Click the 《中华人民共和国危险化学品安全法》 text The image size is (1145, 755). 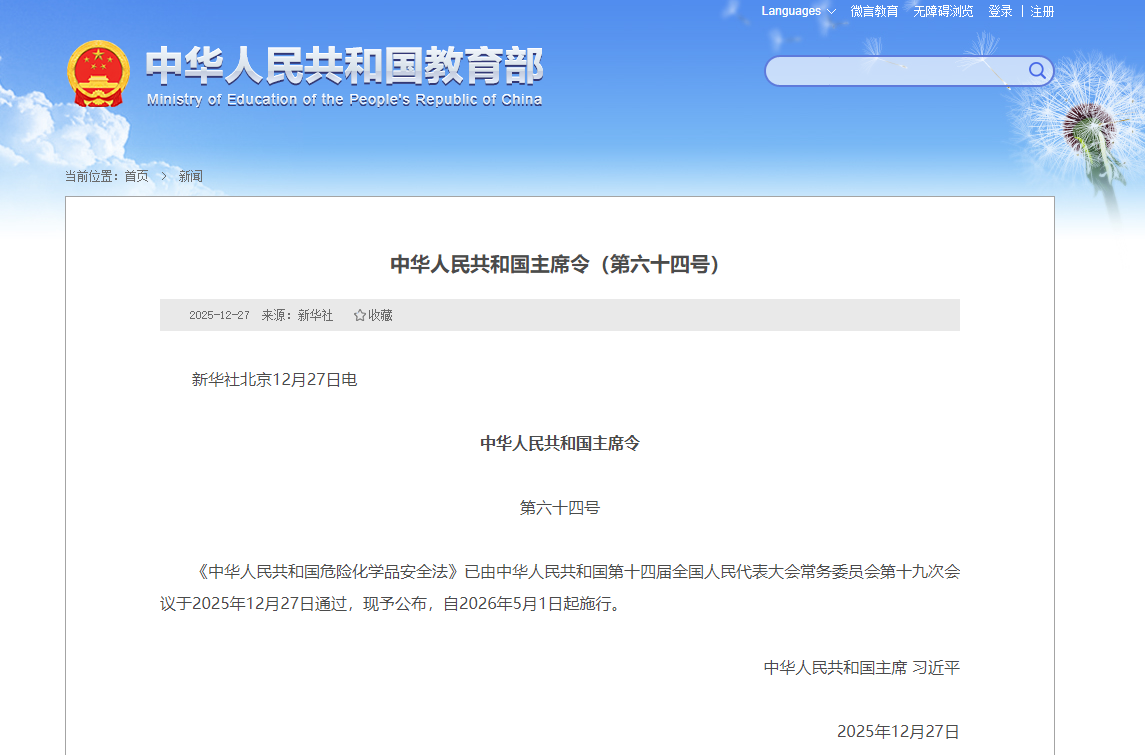coord(328,572)
